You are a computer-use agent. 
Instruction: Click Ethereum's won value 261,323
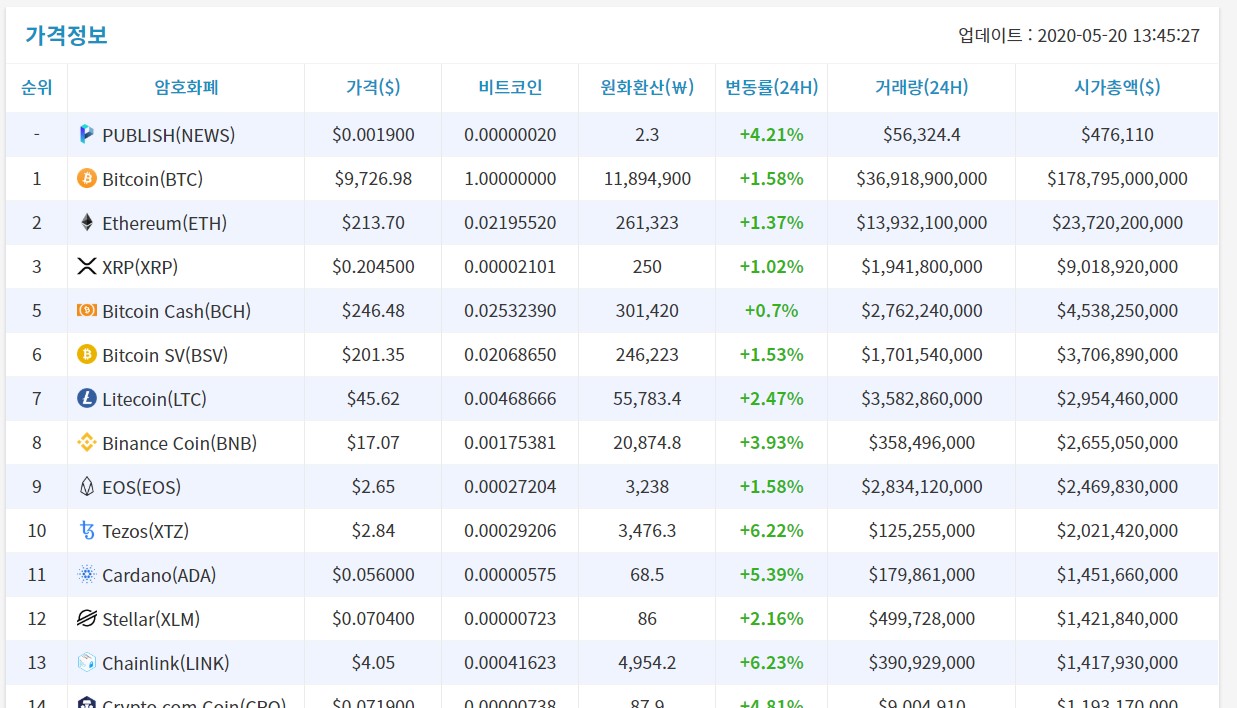(x=647, y=223)
